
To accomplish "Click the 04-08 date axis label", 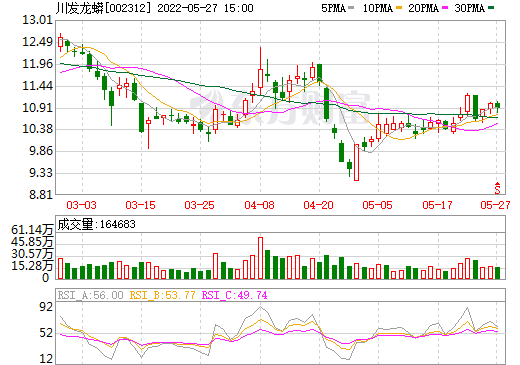I will point(259,205).
